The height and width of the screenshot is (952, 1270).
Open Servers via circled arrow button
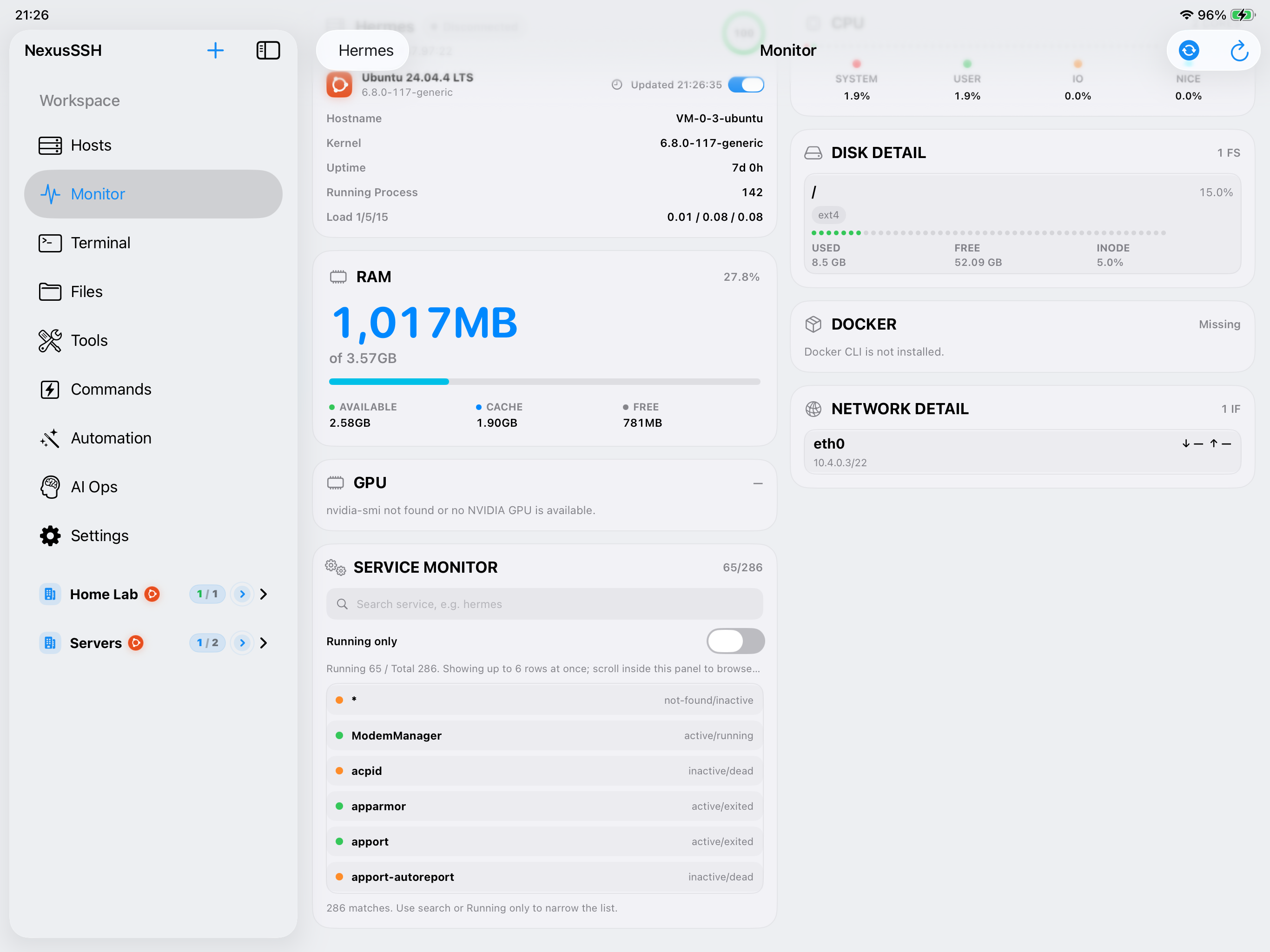point(242,643)
